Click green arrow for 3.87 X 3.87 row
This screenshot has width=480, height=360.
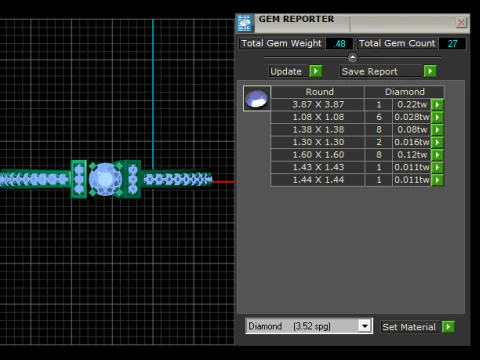click(437, 105)
